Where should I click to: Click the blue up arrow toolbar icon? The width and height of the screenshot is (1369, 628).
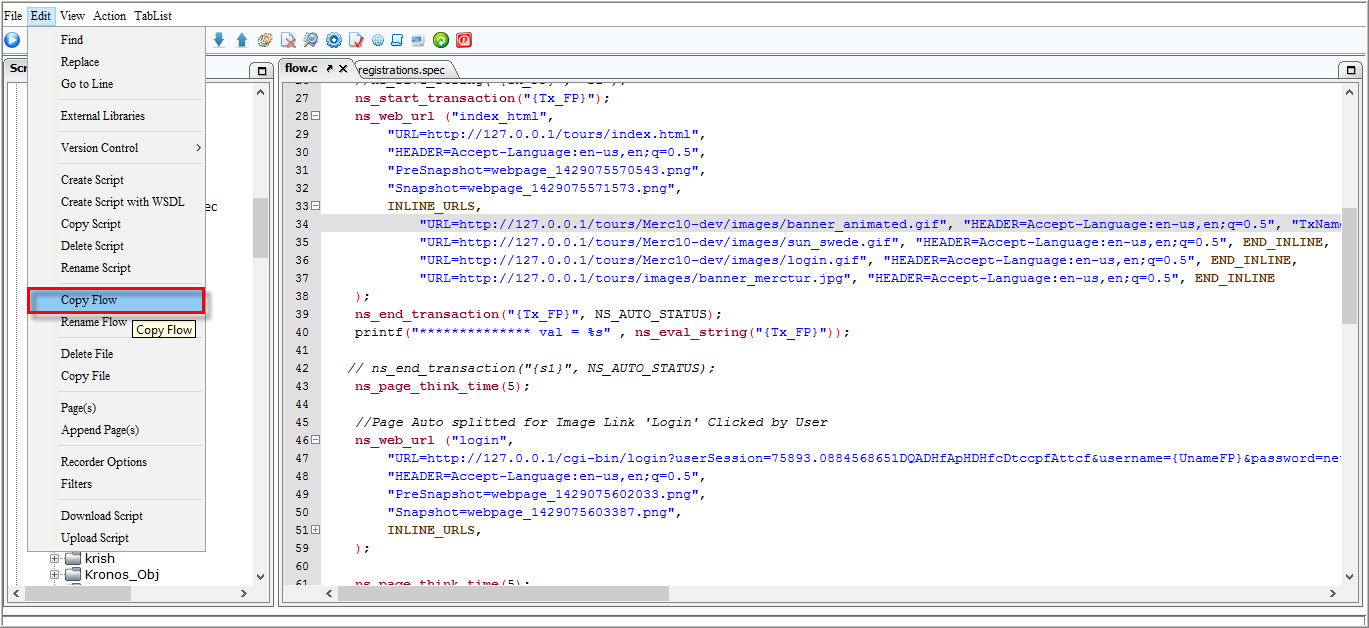241,40
